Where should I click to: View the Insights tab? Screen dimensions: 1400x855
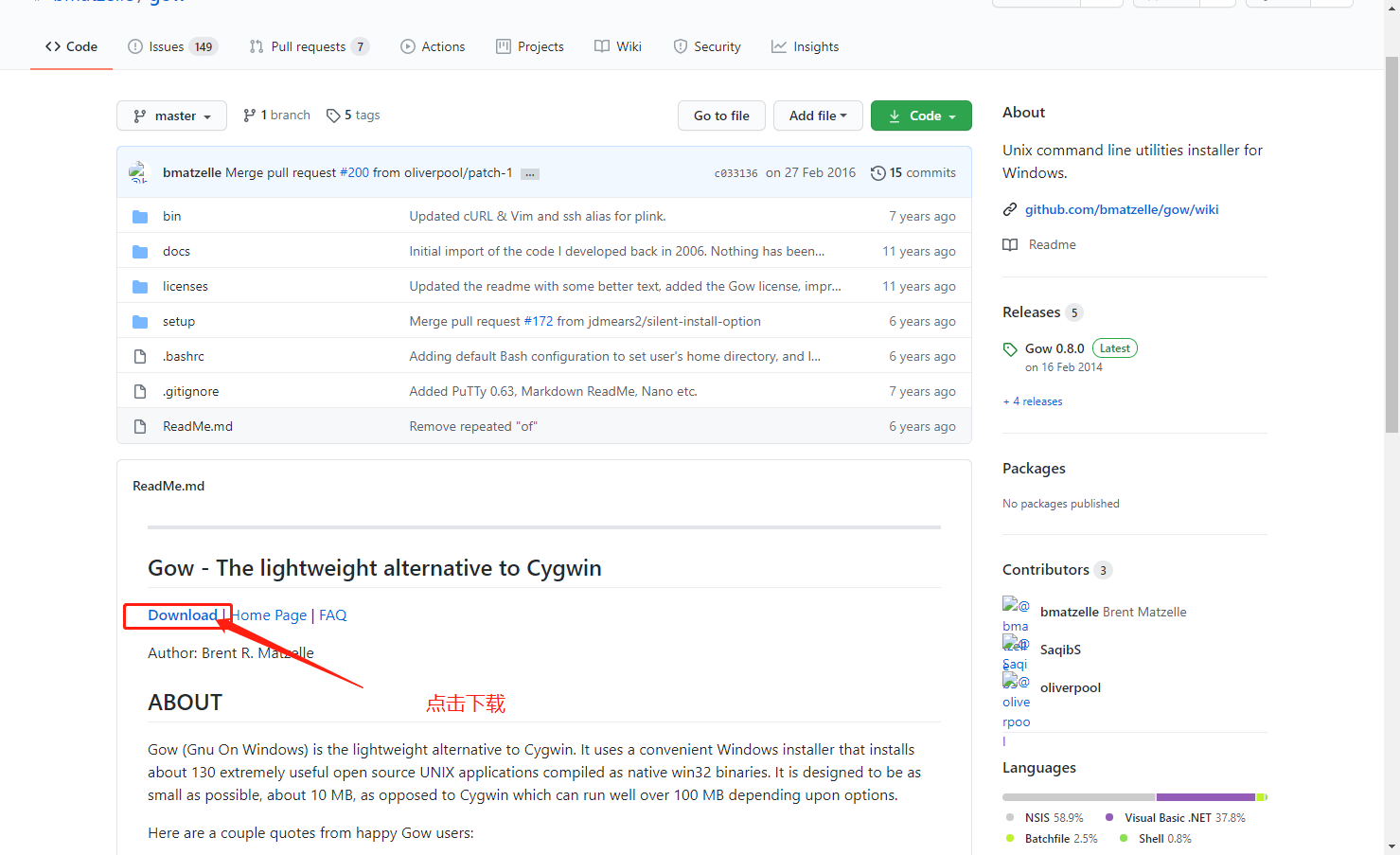tap(805, 46)
